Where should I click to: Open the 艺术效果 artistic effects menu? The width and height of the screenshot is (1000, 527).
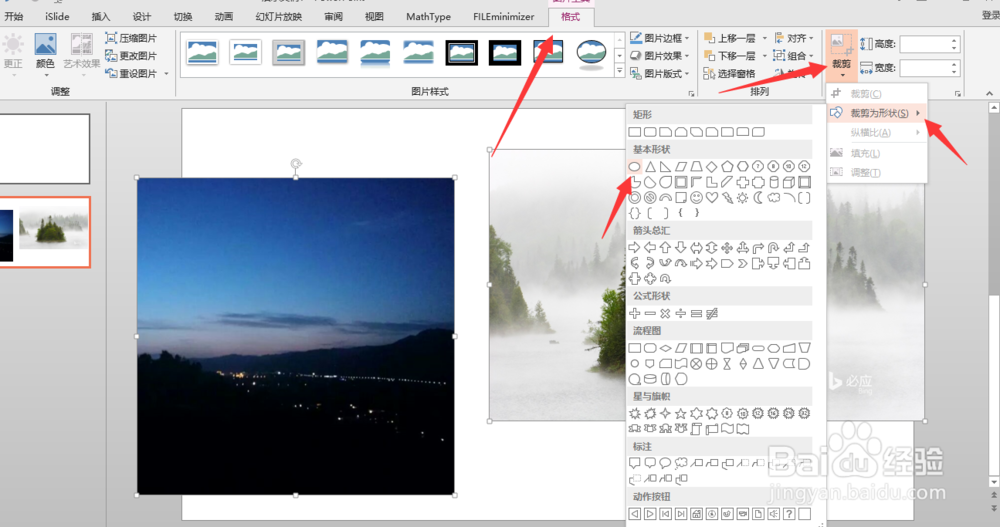coord(82,53)
